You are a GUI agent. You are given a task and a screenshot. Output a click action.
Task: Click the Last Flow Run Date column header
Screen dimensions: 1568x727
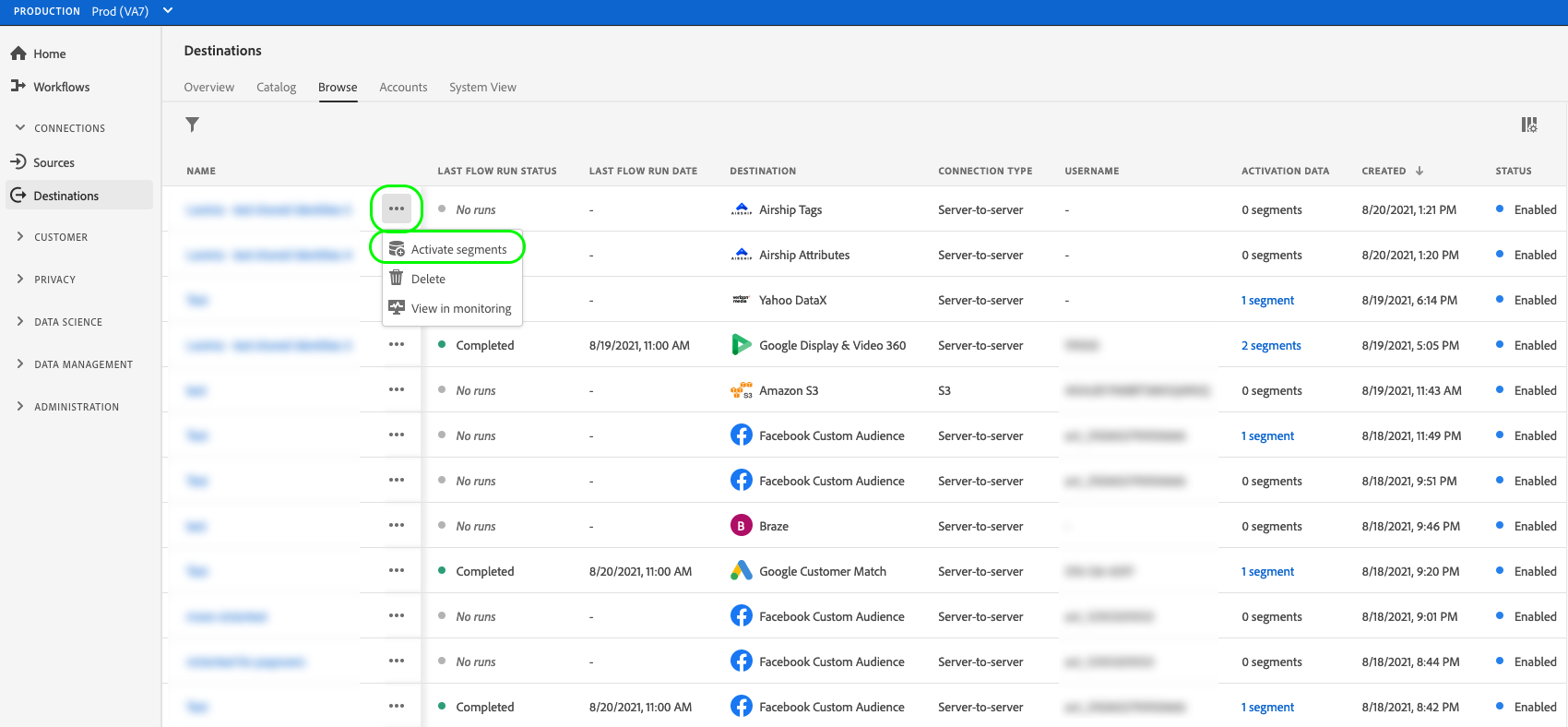coord(643,171)
